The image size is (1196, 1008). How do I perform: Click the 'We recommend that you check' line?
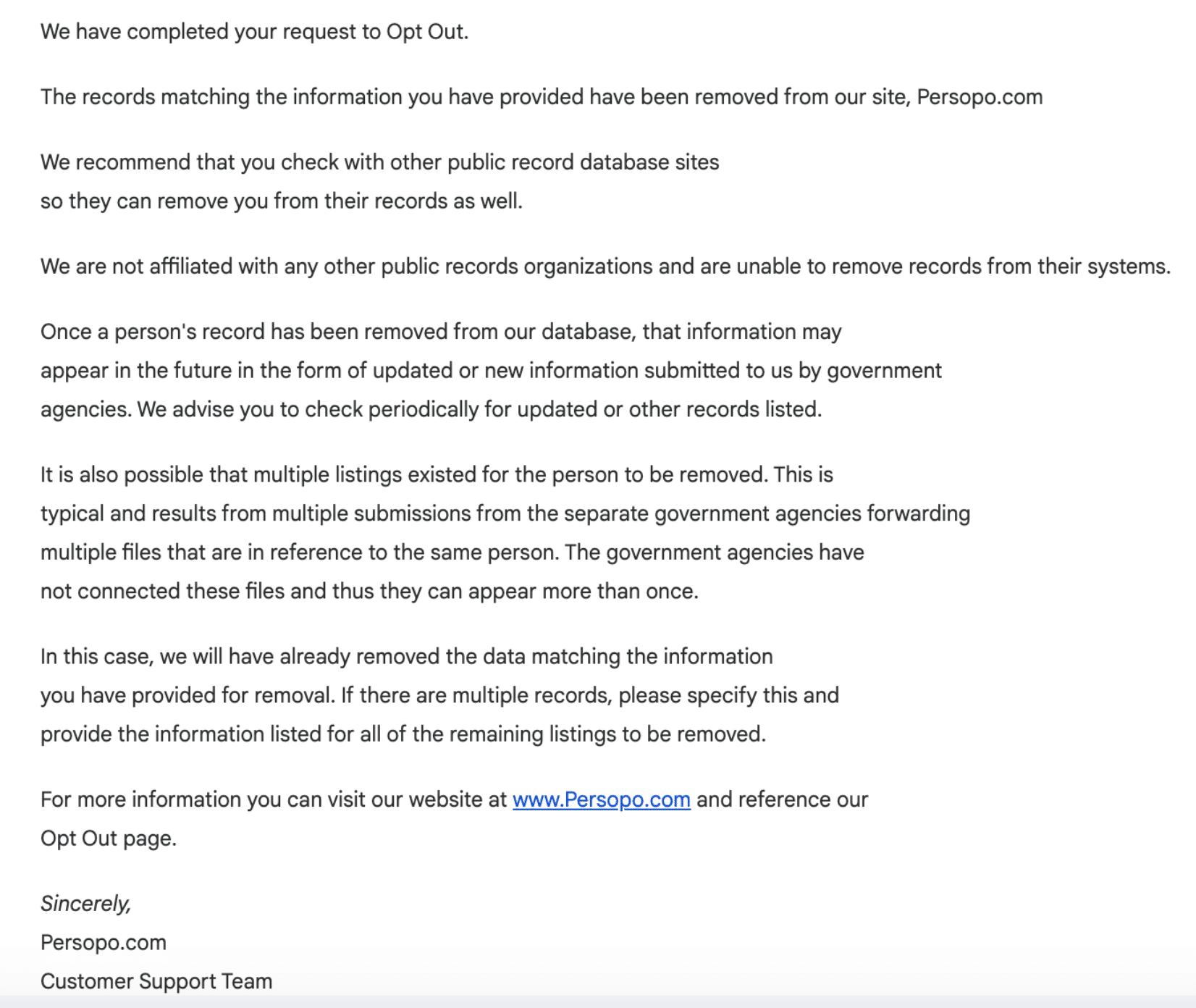(379, 162)
